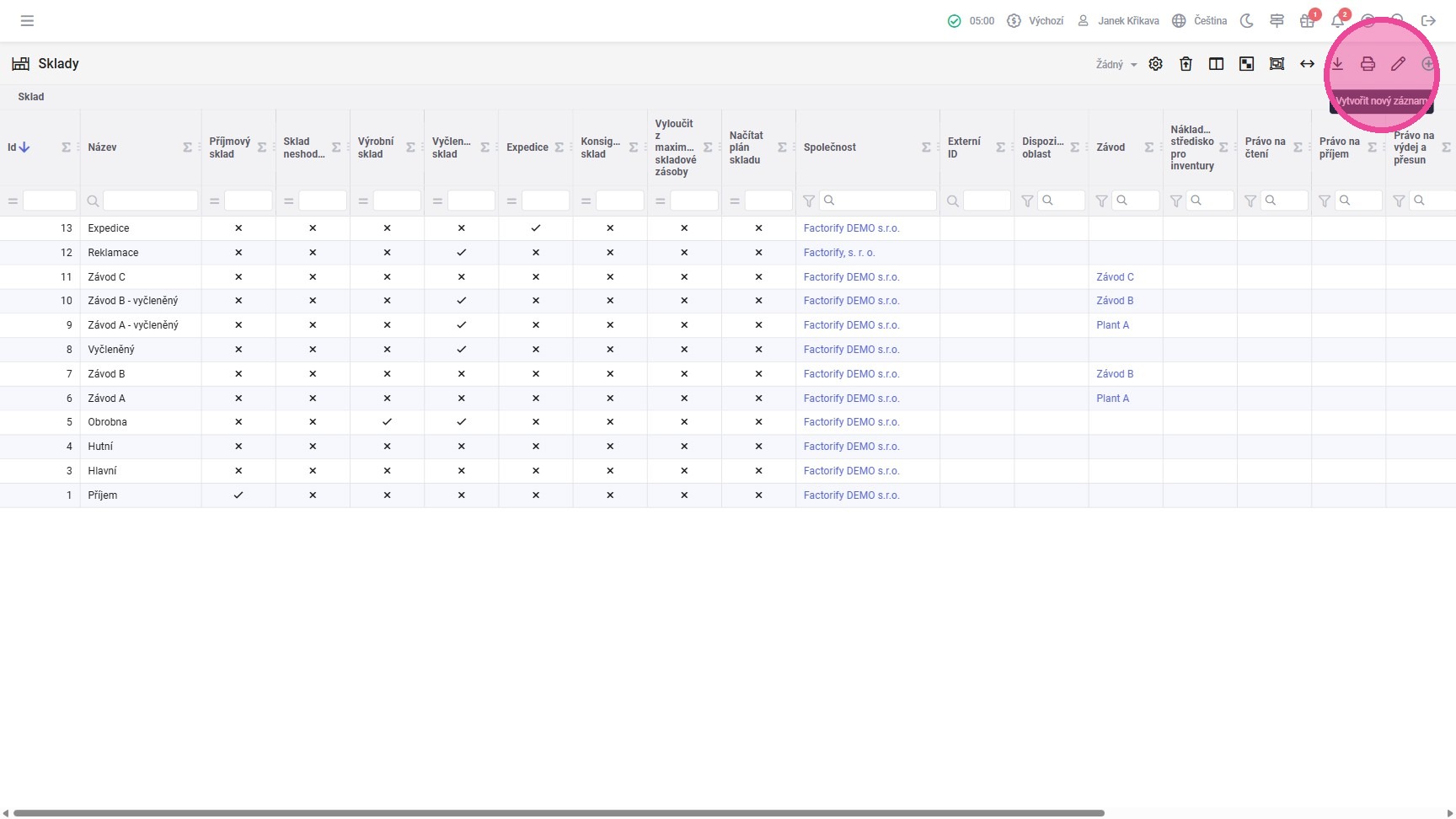Image resolution: width=1456 pixels, height=819 pixels.
Task: Expand the Žádný view dropdown
Action: click(x=1116, y=65)
